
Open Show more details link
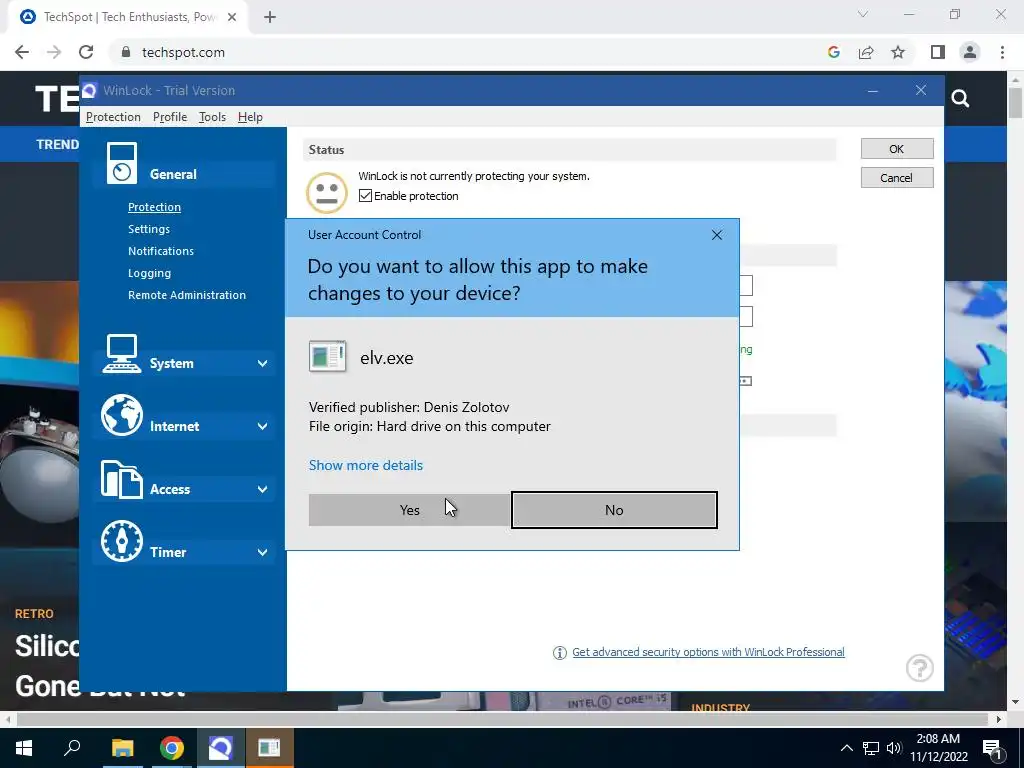pos(366,466)
